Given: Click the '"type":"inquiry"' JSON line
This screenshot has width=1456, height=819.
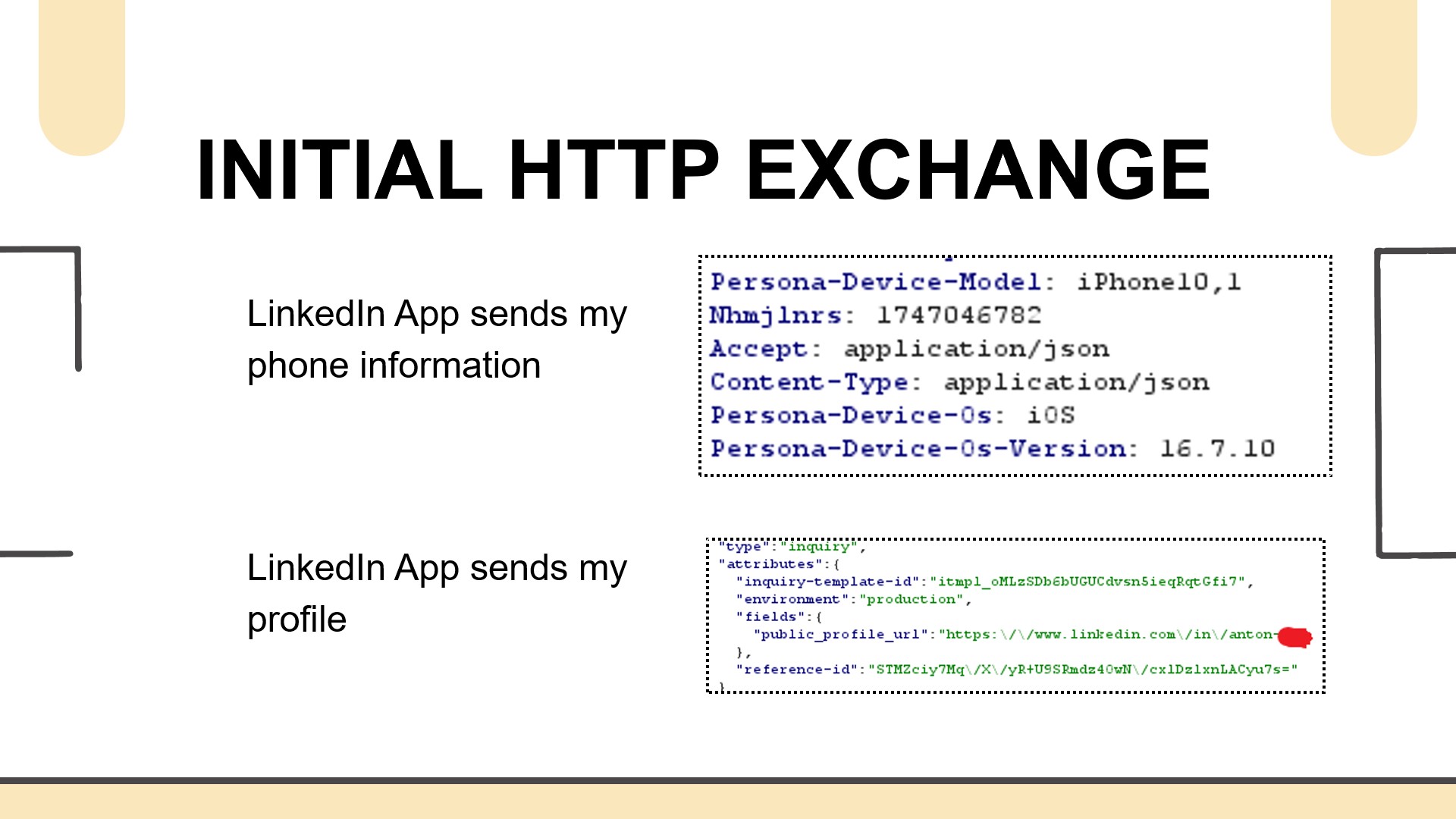Looking at the screenshot, I should [792, 546].
